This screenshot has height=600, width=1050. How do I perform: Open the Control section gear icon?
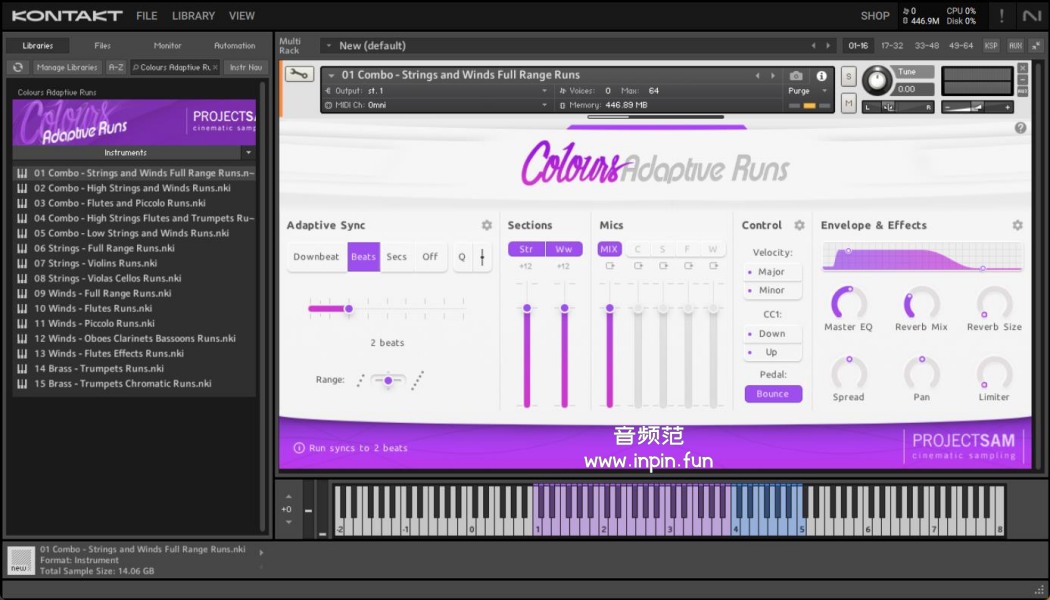coord(799,226)
